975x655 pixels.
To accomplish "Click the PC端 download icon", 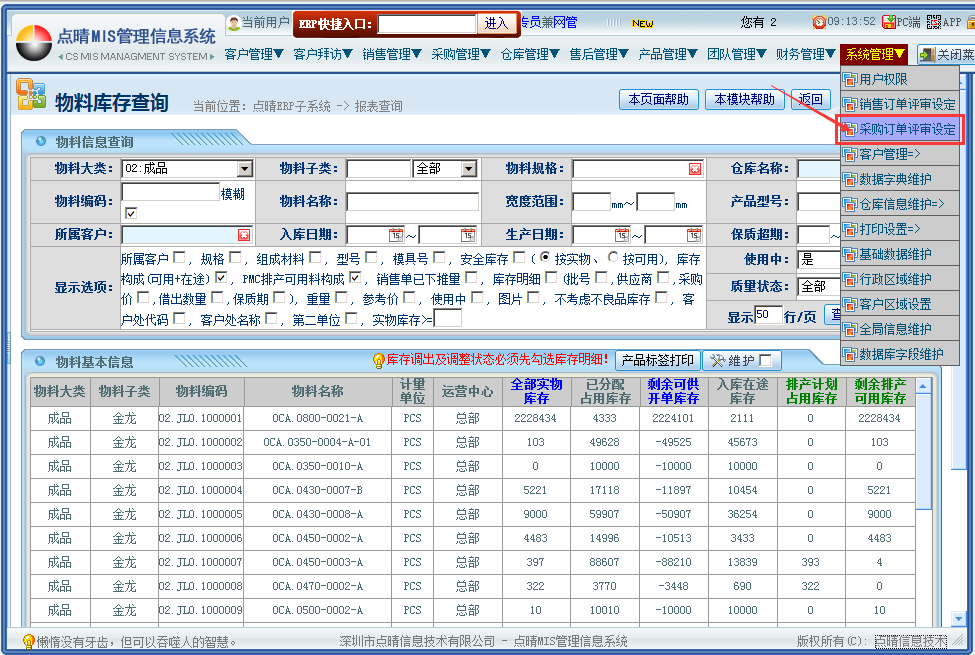I will point(889,21).
